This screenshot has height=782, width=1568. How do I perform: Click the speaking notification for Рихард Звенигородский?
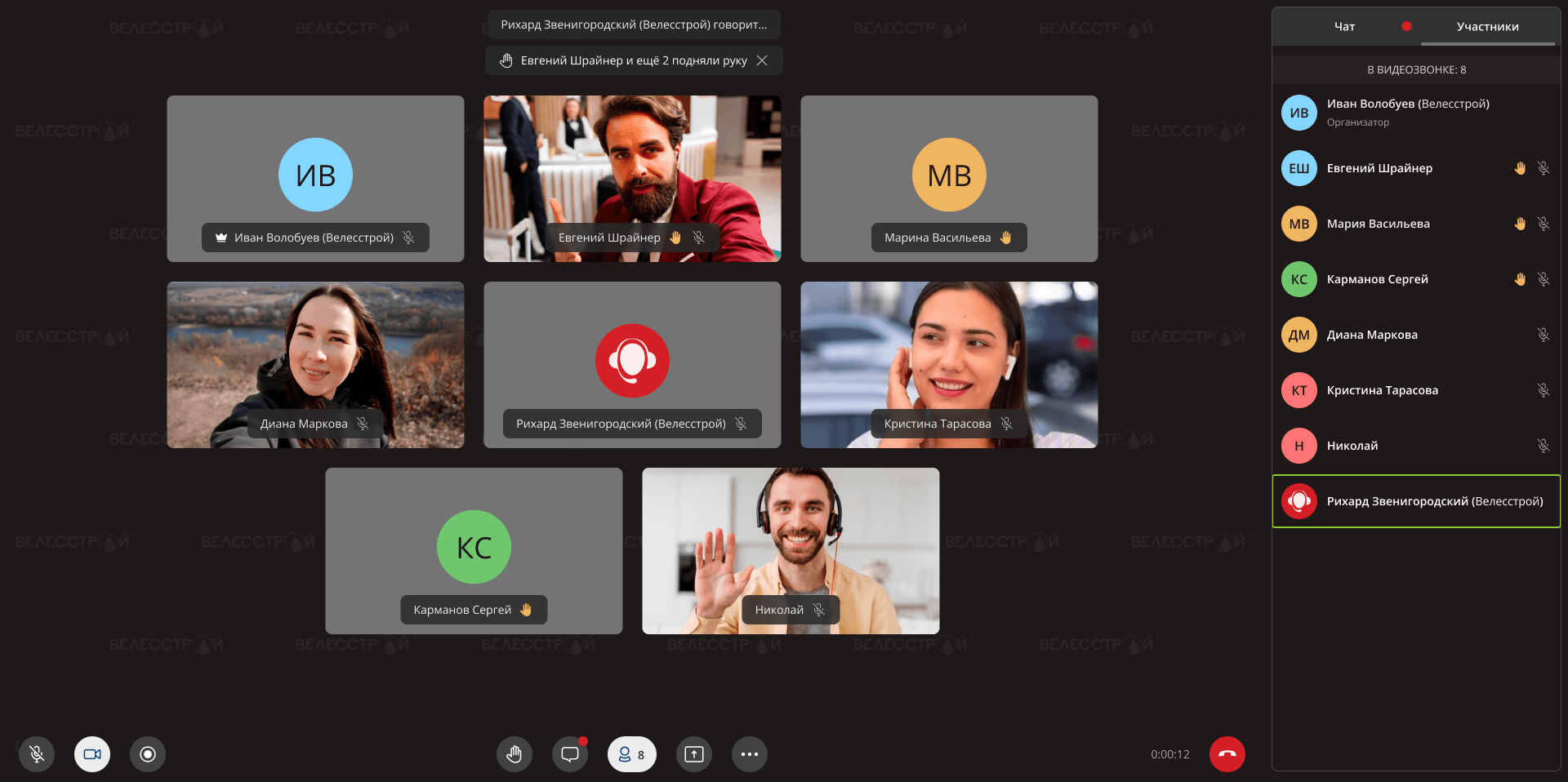(634, 24)
